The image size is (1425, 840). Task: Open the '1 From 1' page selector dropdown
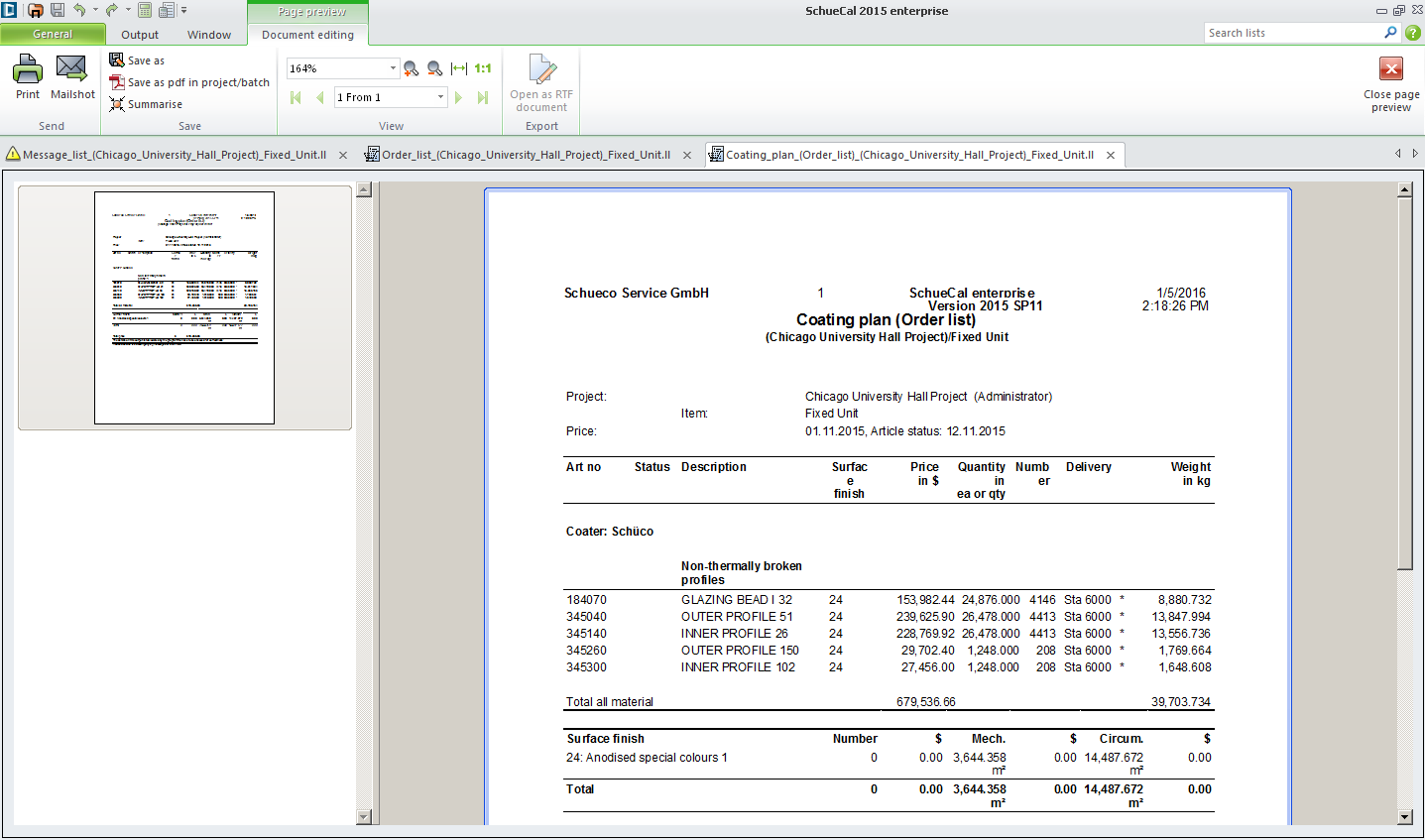(x=440, y=97)
